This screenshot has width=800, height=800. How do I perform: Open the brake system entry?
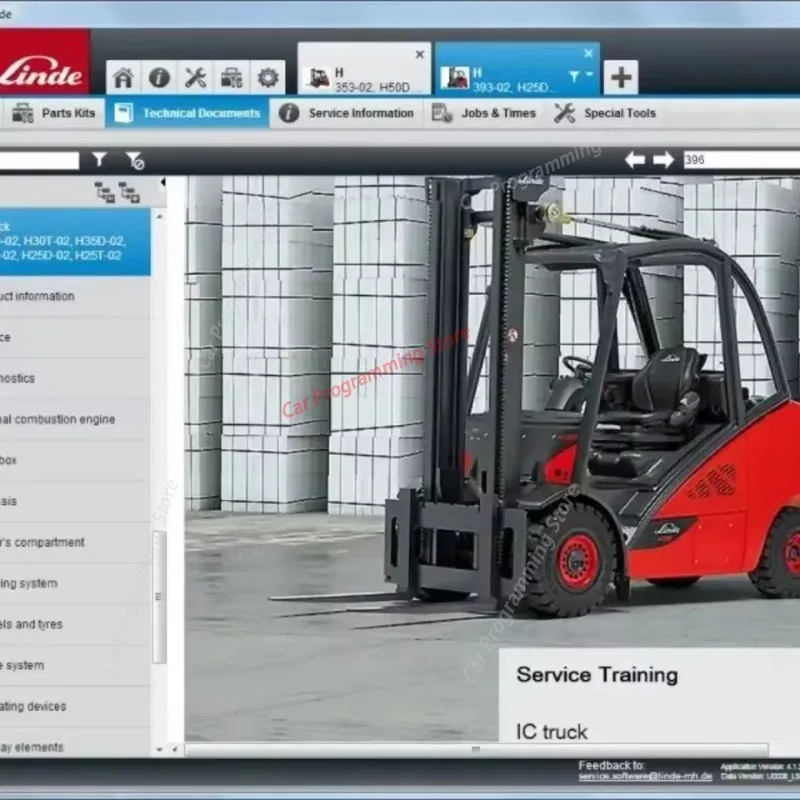point(75,665)
